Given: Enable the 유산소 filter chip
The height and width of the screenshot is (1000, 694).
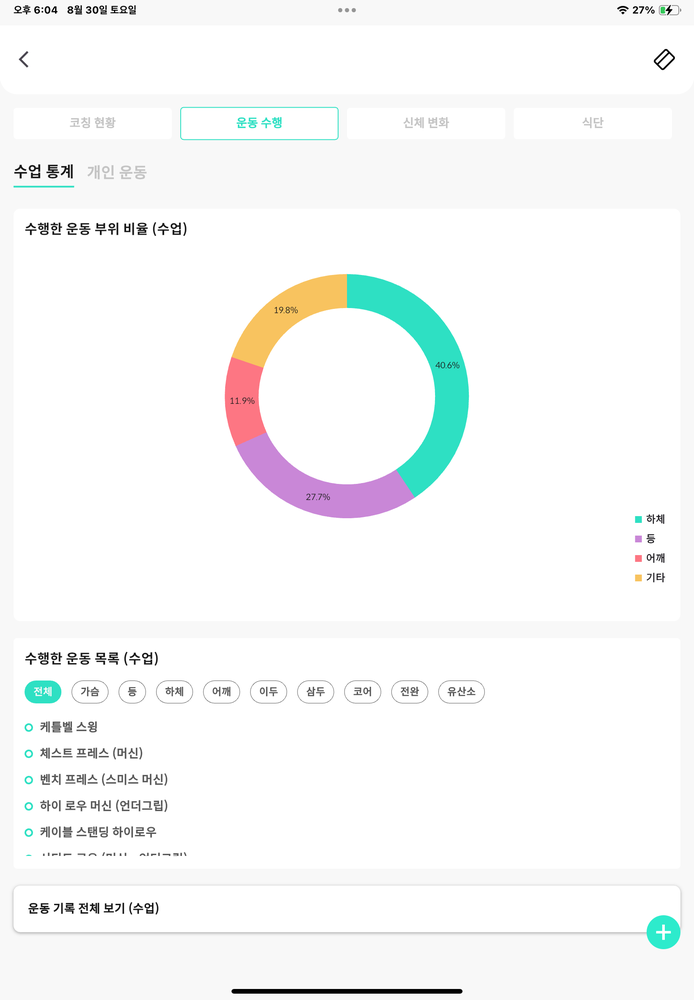Looking at the screenshot, I should click(x=461, y=692).
